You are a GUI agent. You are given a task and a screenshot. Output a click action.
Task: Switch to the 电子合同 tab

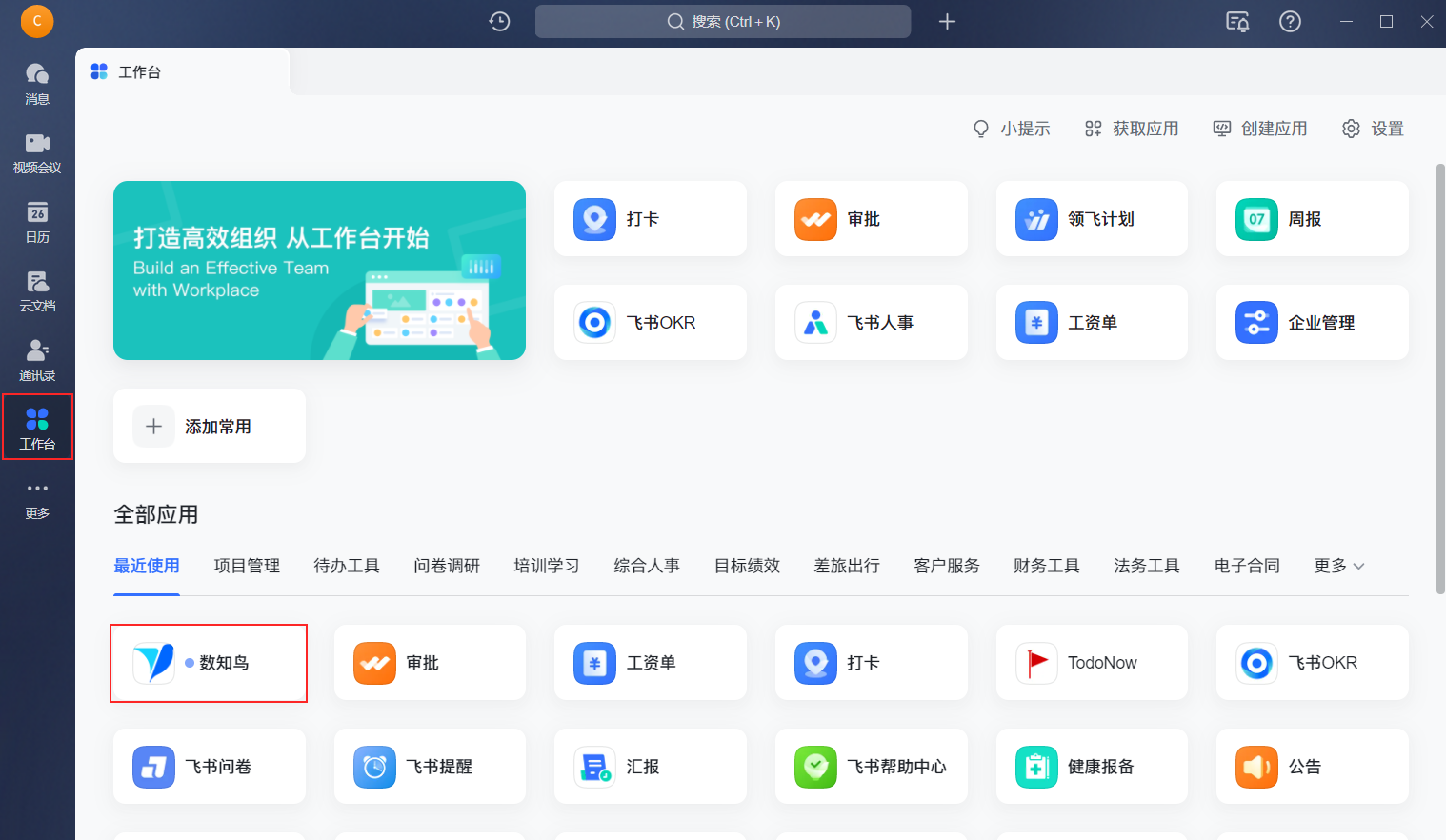point(1247,566)
